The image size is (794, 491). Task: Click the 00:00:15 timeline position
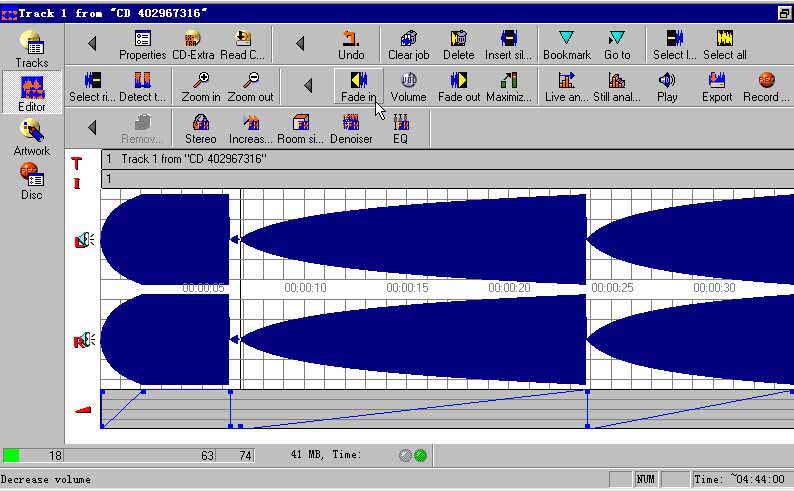click(408, 288)
